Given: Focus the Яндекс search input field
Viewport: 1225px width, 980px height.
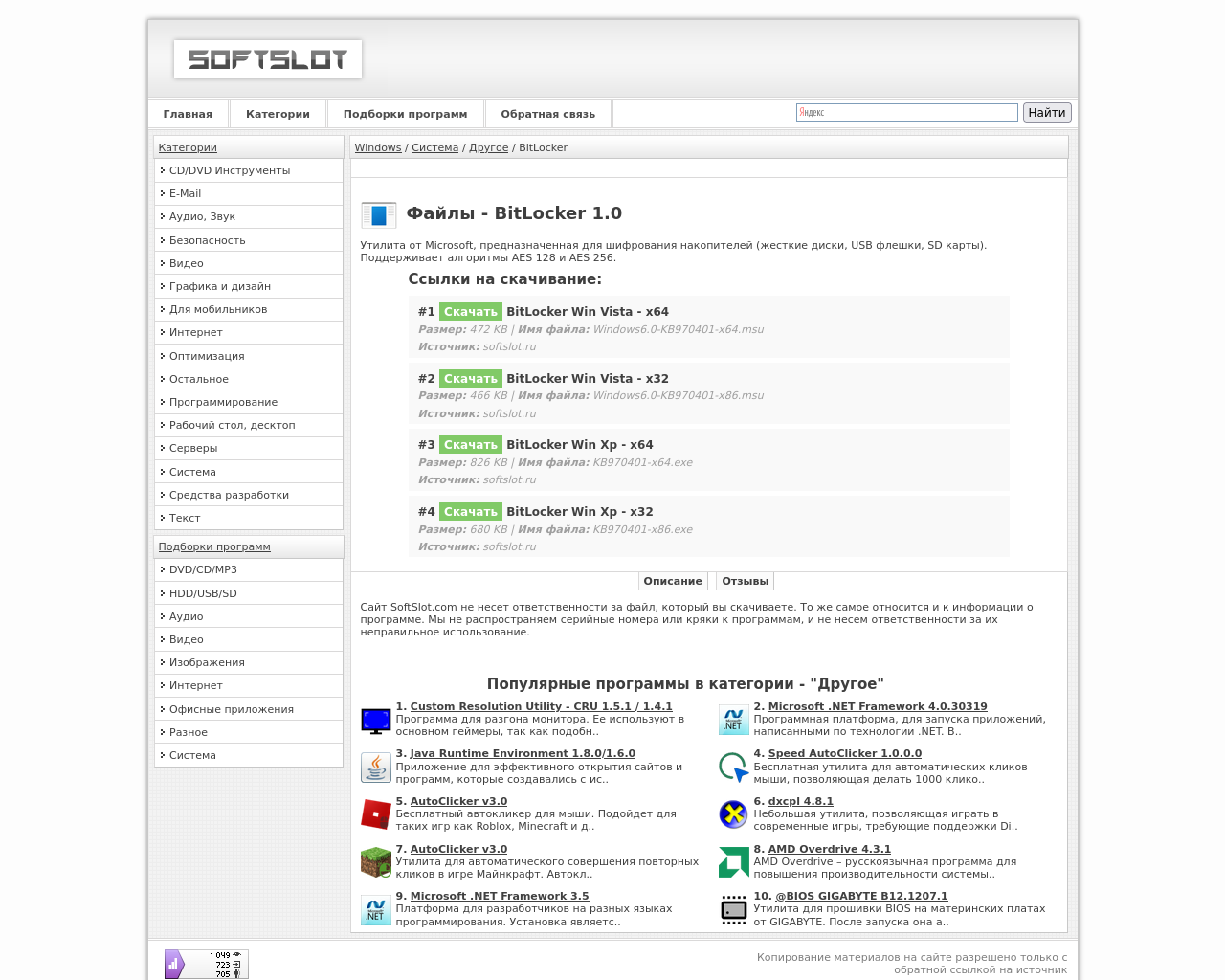Looking at the screenshot, I should [907, 113].
